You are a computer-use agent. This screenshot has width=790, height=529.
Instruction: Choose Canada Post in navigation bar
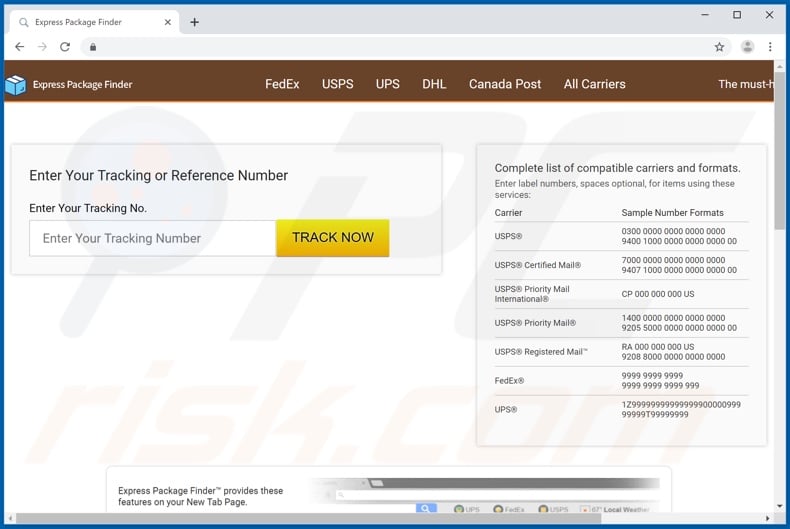(505, 84)
